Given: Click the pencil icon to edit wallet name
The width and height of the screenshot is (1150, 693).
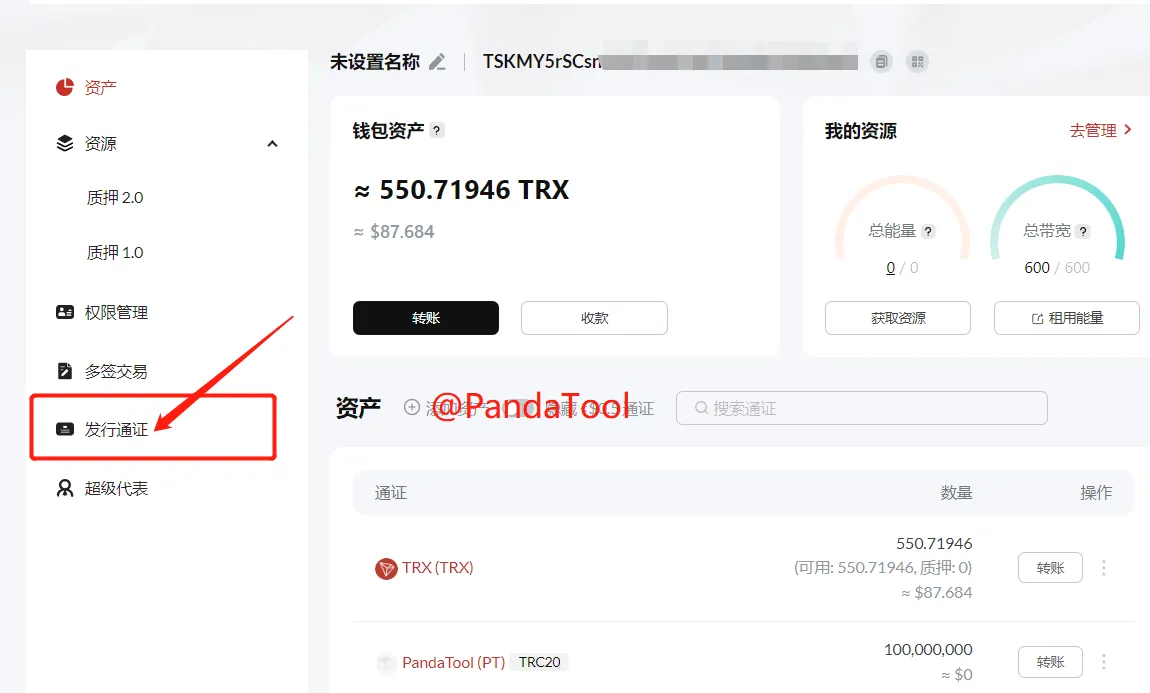Looking at the screenshot, I should click(x=437, y=62).
